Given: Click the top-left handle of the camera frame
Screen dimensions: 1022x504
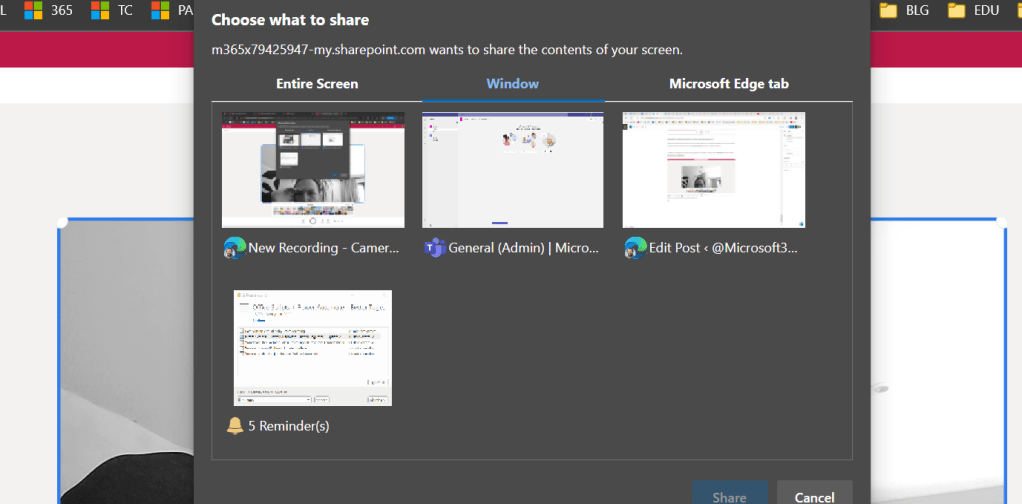Looking at the screenshot, I should point(62,221).
